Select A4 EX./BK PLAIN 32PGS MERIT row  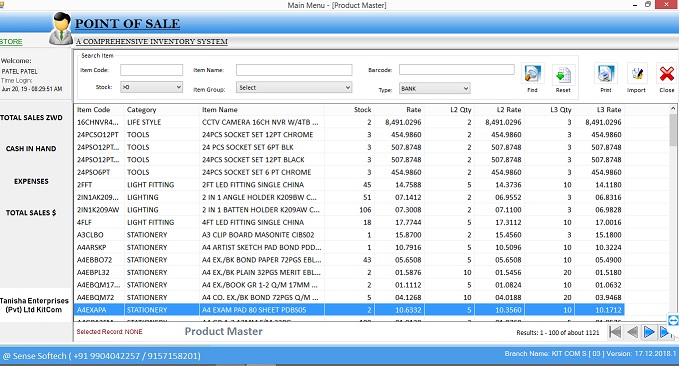tap(349, 272)
